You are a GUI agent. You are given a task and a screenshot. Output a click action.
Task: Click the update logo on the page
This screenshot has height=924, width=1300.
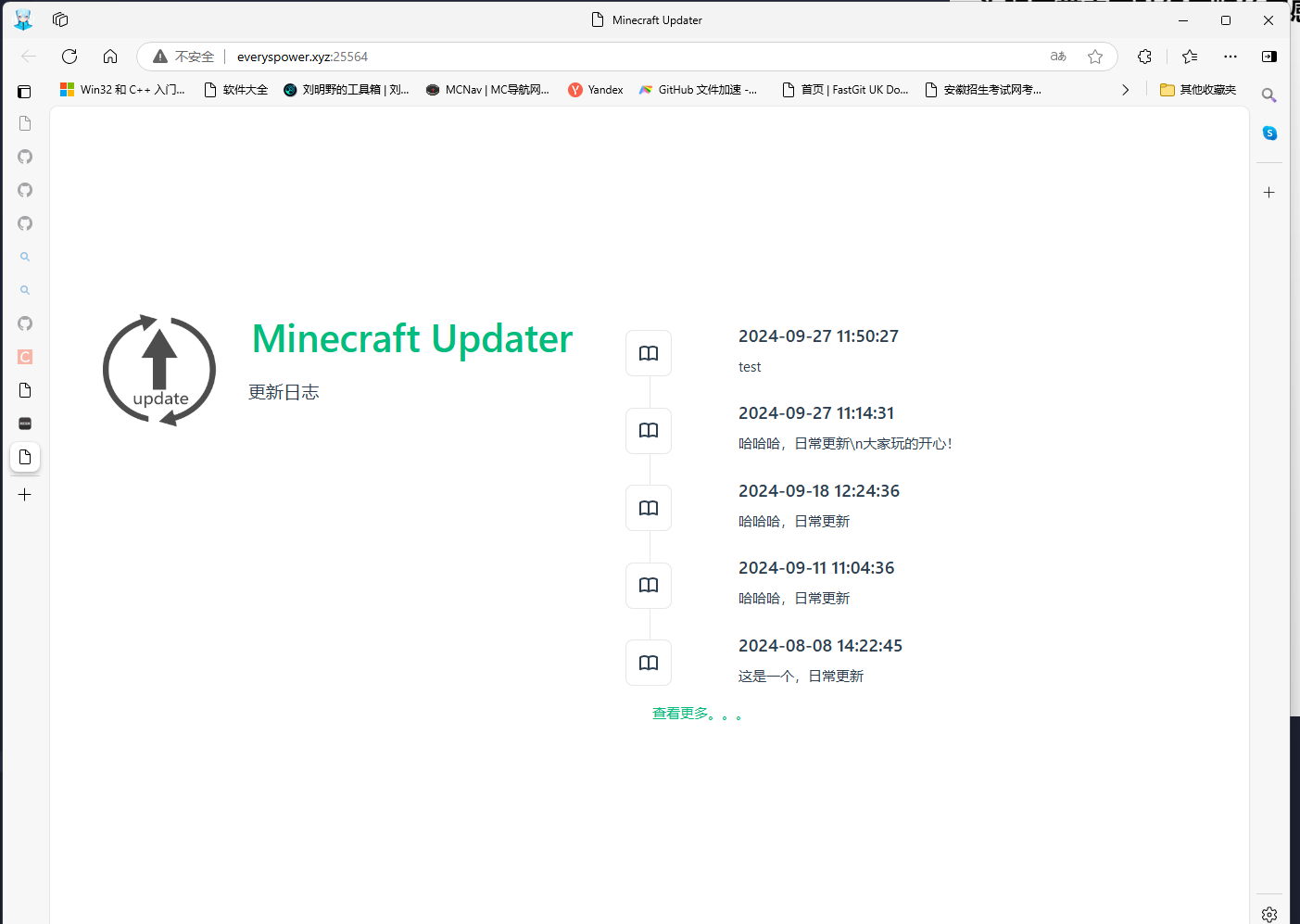[158, 370]
